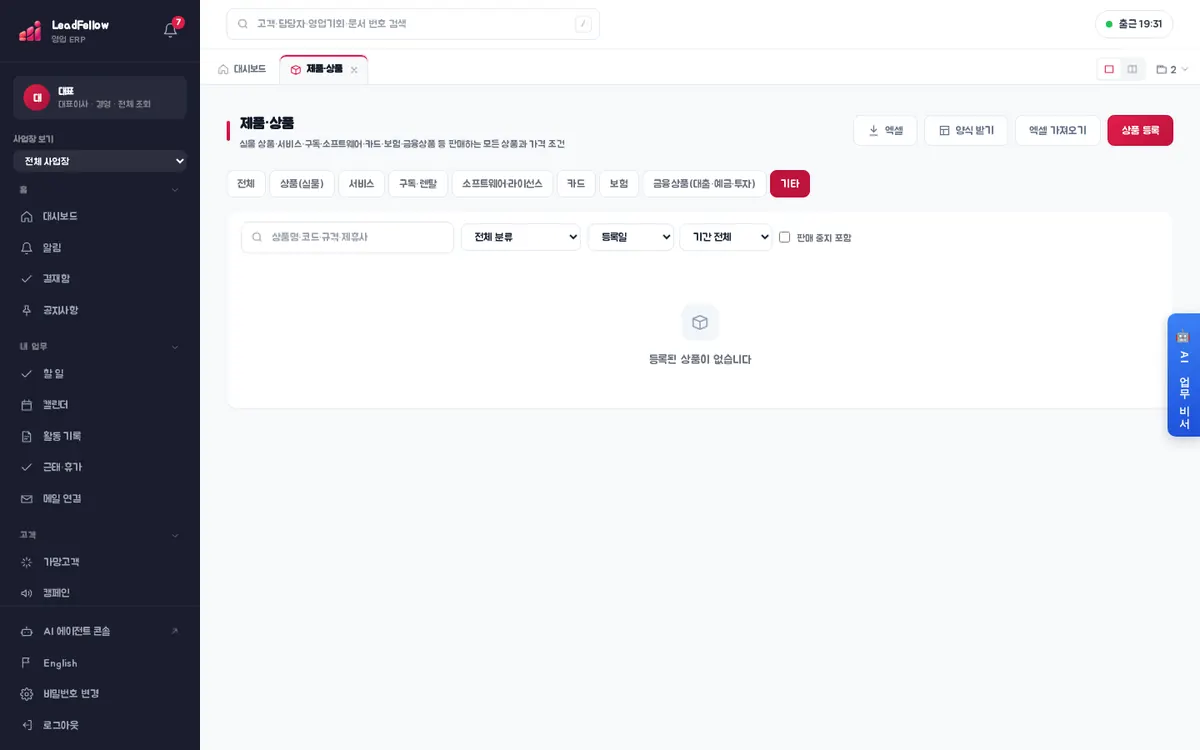The image size is (1200, 750).
Task: Click the 메일 연결 envelope icon
Action: click(27, 498)
